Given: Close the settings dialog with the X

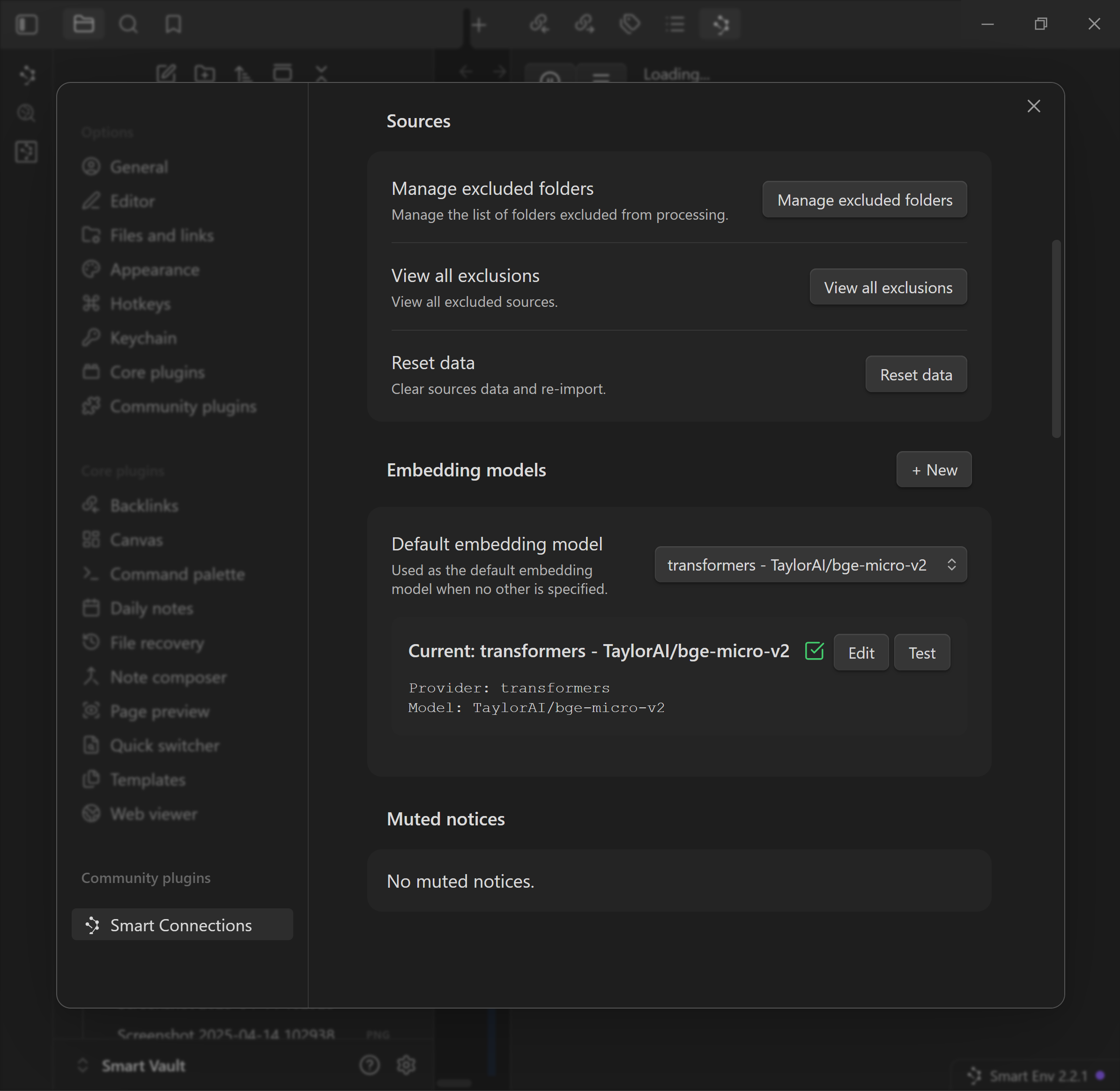Looking at the screenshot, I should coord(1033,106).
